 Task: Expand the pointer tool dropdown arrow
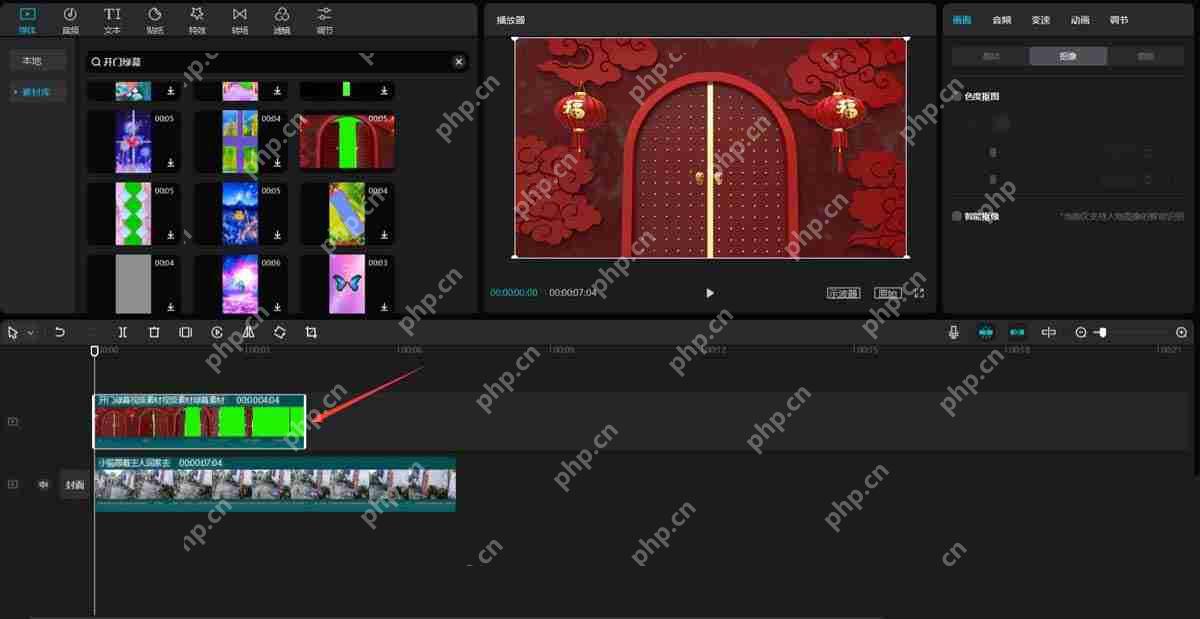coord(31,332)
